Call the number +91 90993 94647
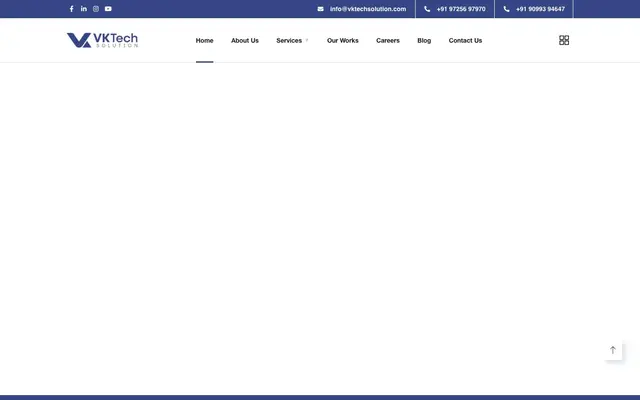 click(540, 9)
